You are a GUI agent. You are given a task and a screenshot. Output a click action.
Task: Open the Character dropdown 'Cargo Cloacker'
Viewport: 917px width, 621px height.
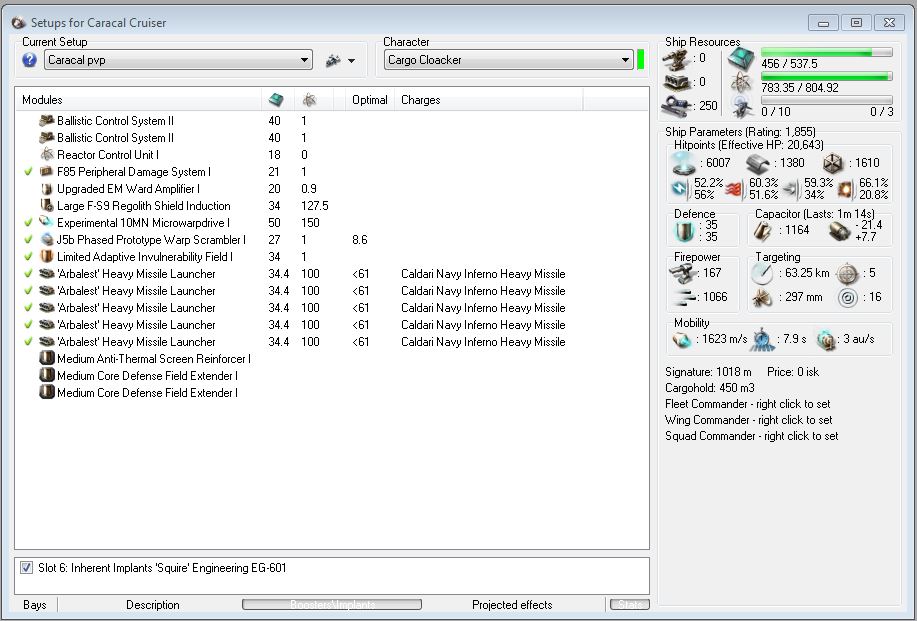pyautogui.click(x=508, y=61)
